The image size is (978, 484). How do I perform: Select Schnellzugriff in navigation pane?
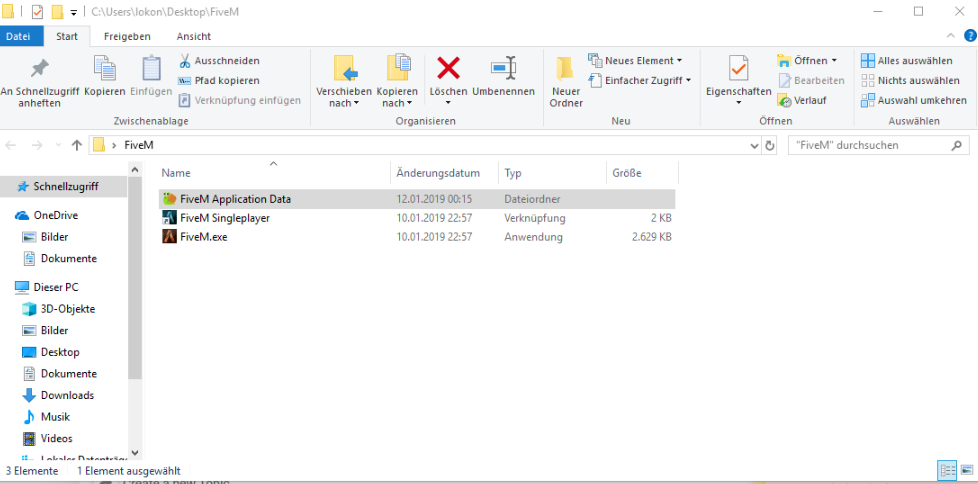[64, 186]
